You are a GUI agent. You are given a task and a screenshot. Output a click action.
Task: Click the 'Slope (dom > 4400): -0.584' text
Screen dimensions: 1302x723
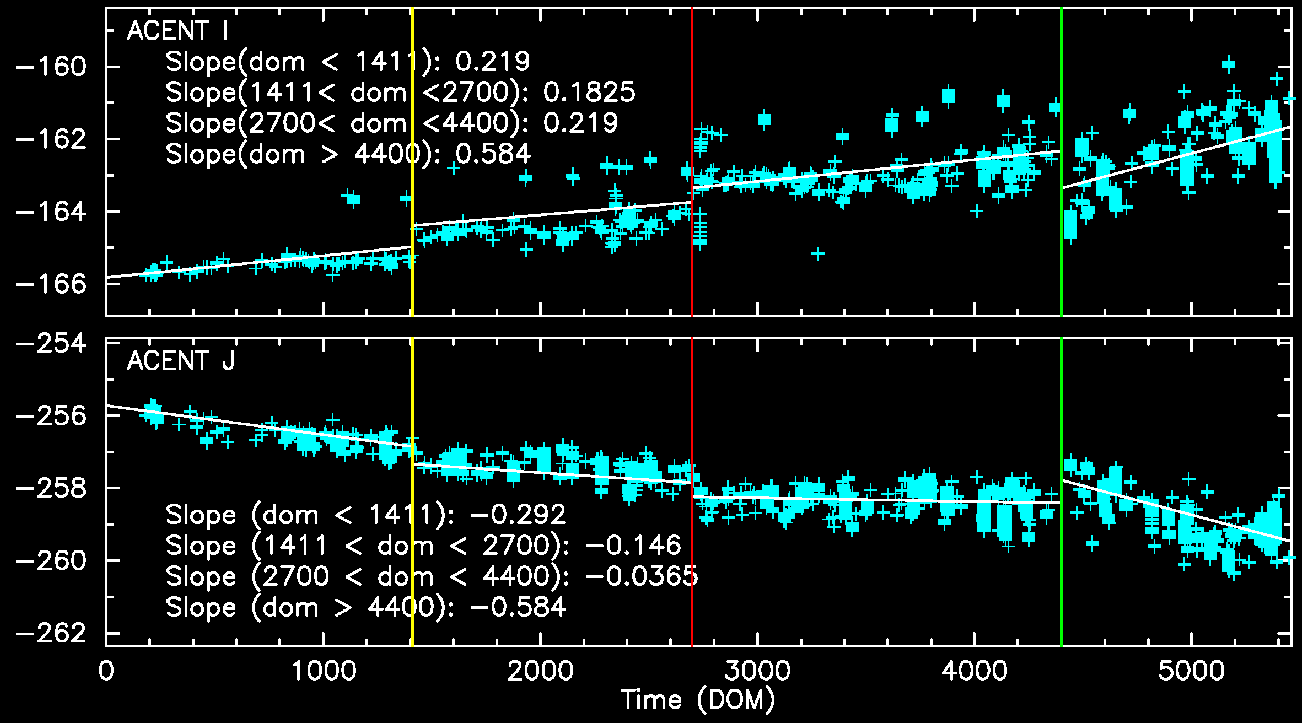click(x=366, y=608)
